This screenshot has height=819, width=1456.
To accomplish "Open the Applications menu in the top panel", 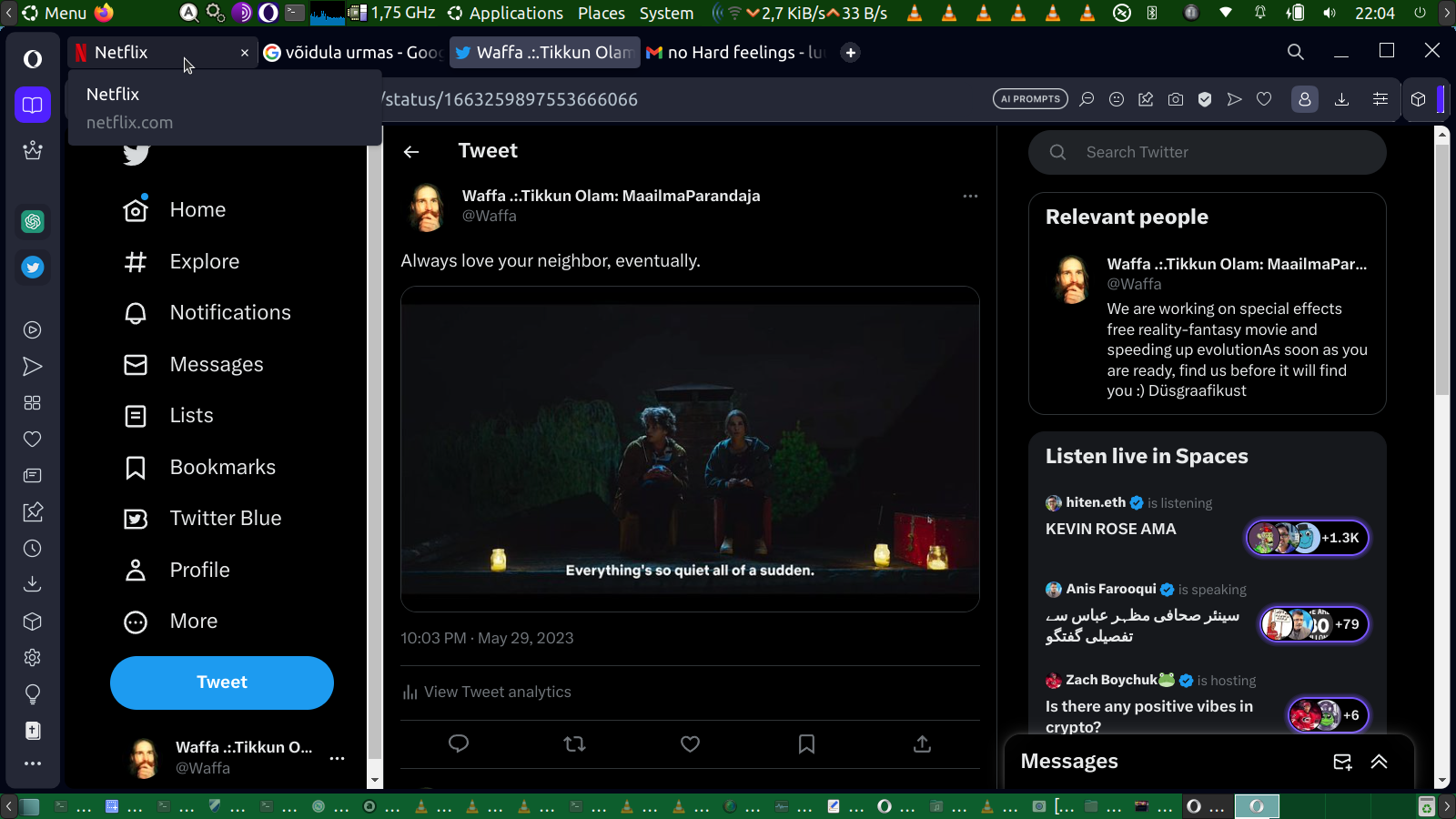I will (506, 13).
